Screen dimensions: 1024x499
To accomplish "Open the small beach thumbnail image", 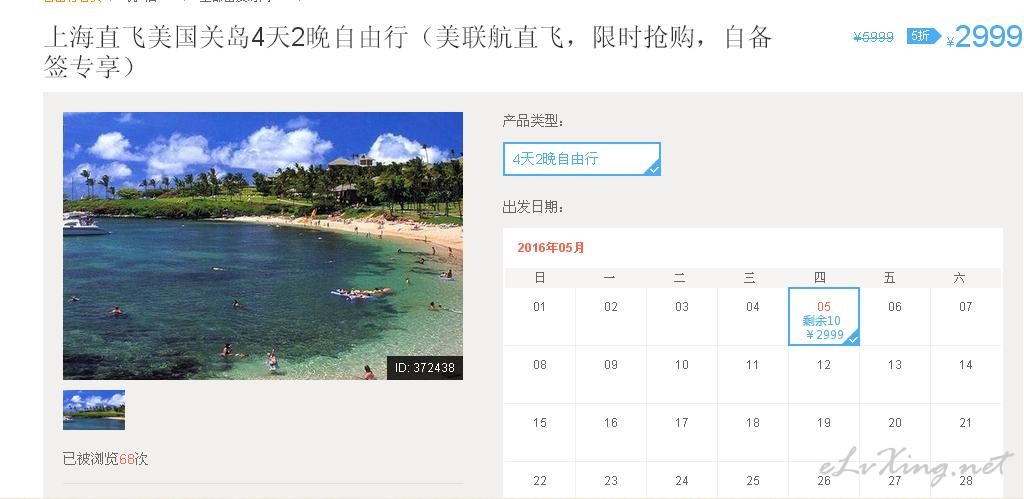I will pos(94,410).
